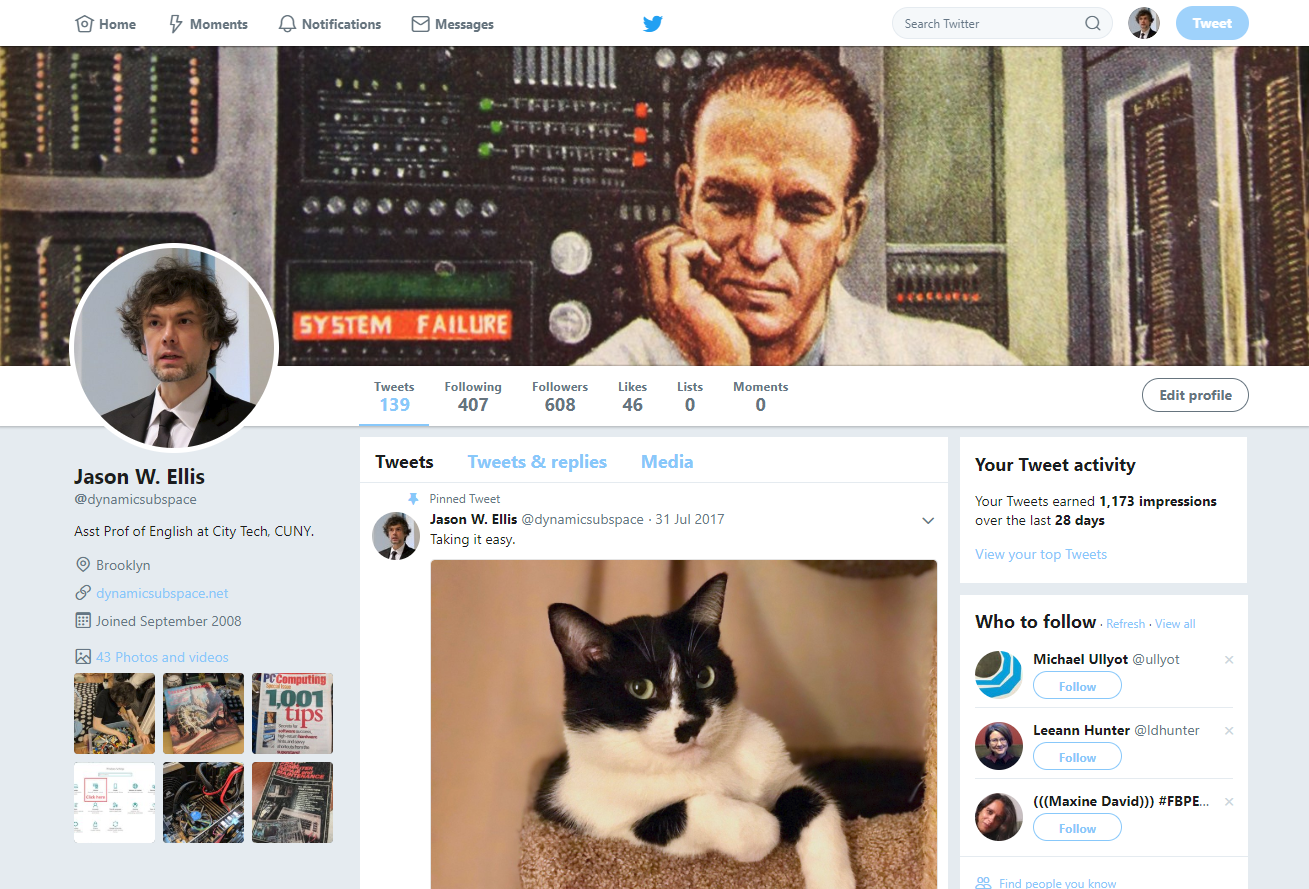This screenshot has height=889, width=1309.
Task: Switch to the Media tab
Action: 666,461
